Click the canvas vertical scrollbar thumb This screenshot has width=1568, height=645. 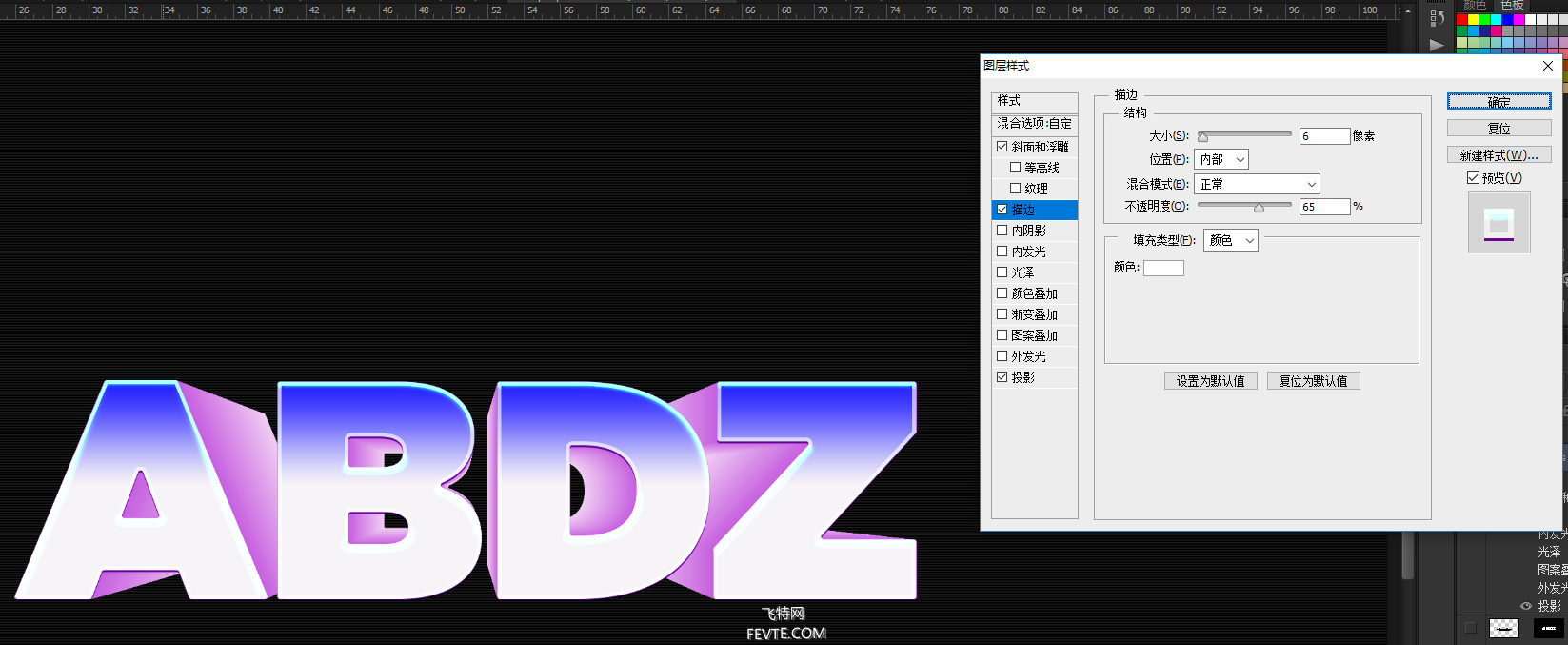[1408, 556]
